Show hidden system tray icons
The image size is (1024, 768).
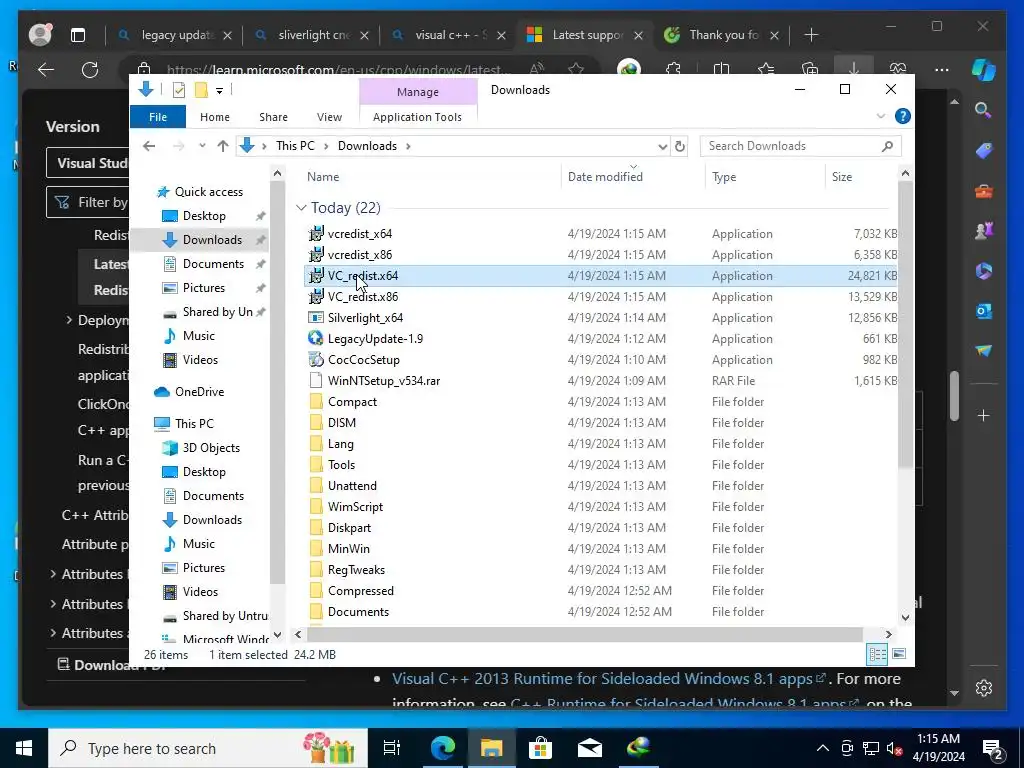[823, 748]
